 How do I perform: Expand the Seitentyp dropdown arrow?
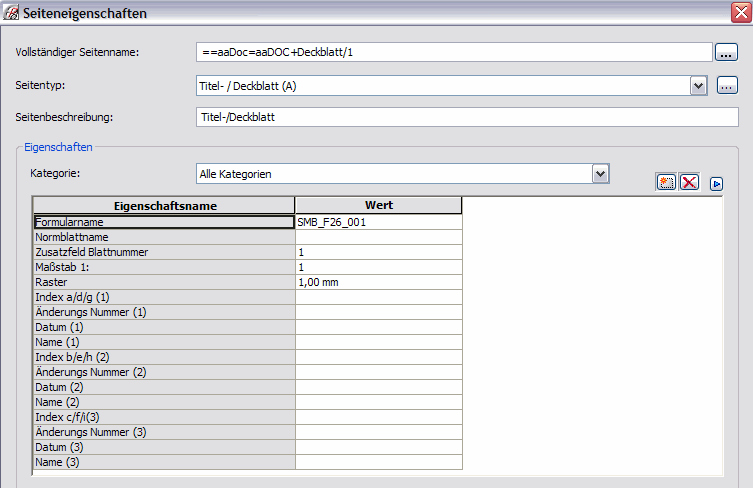click(x=699, y=86)
